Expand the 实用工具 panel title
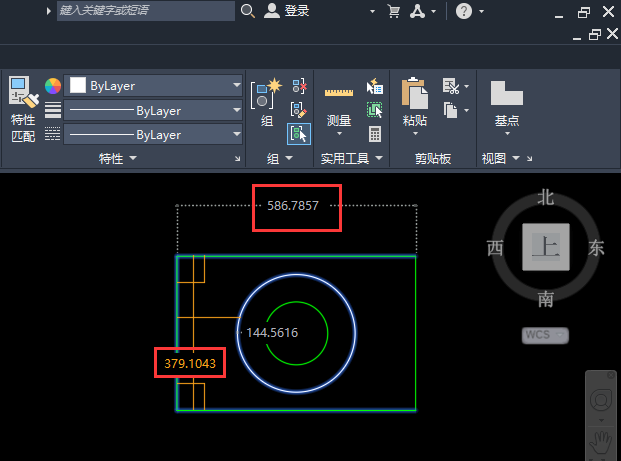The width and height of the screenshot is (621, 461). click(x=352, y=158)
